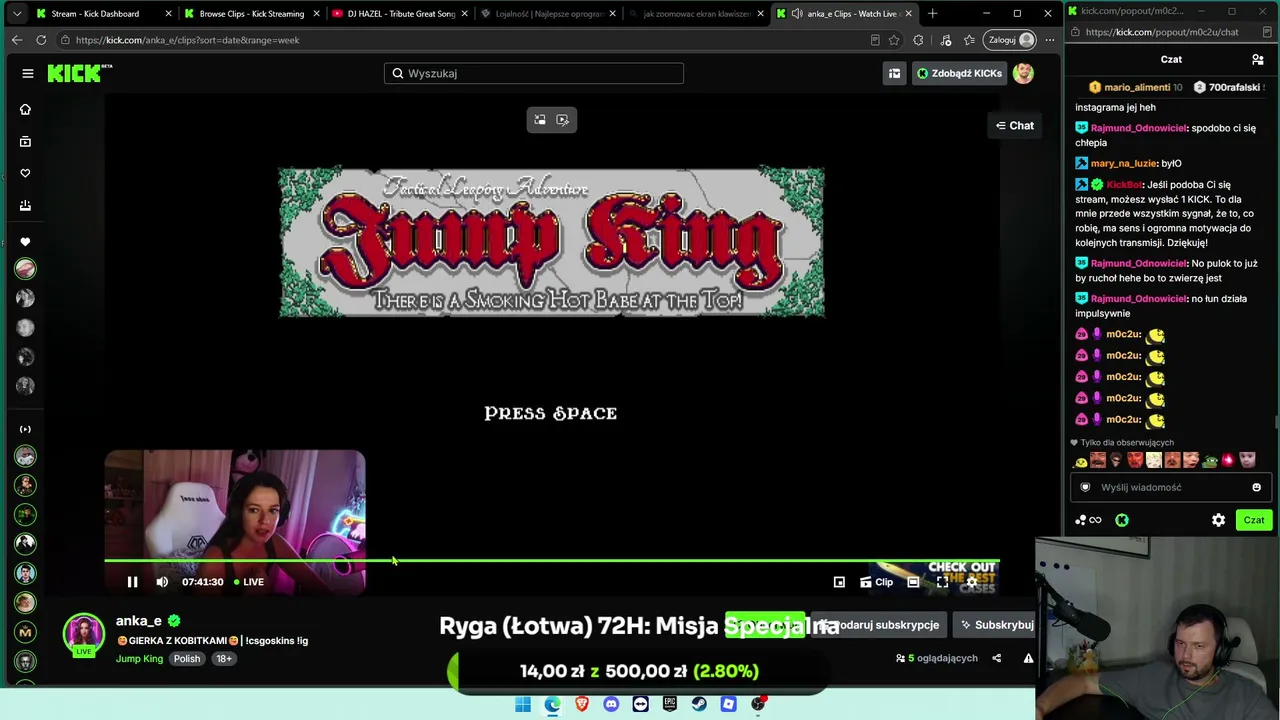The image size is (1280, 720).
Task: Pause the live stream video
Action: tap(132, 582)
